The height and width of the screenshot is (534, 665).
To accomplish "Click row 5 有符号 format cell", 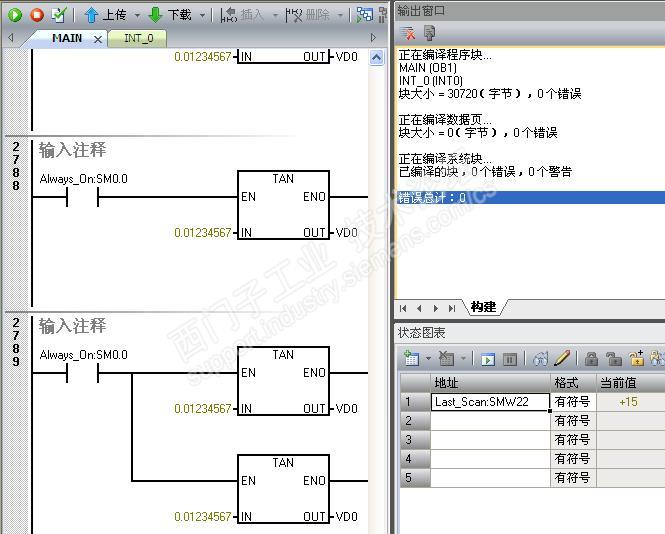I will 573,478.
